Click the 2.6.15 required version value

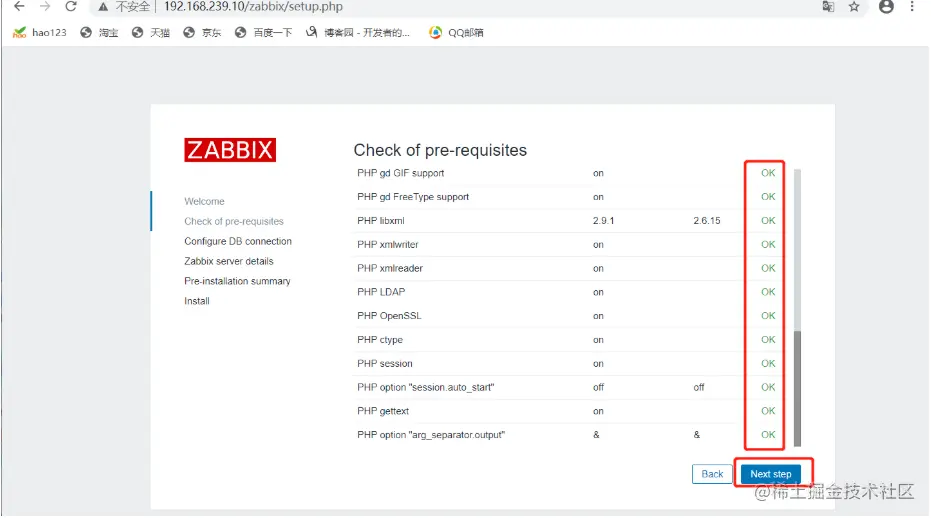707,220
